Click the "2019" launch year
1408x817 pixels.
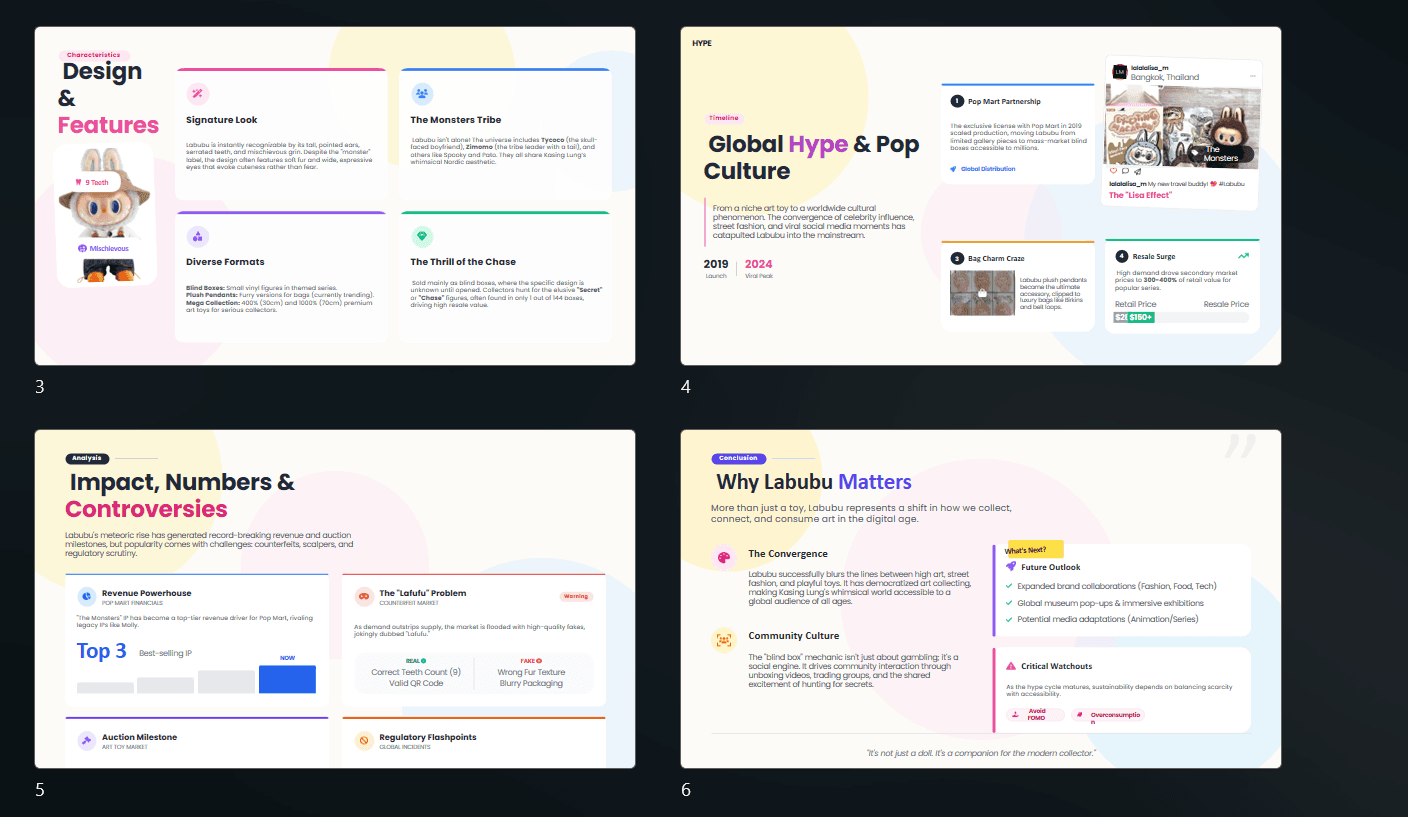pos(716,264)
